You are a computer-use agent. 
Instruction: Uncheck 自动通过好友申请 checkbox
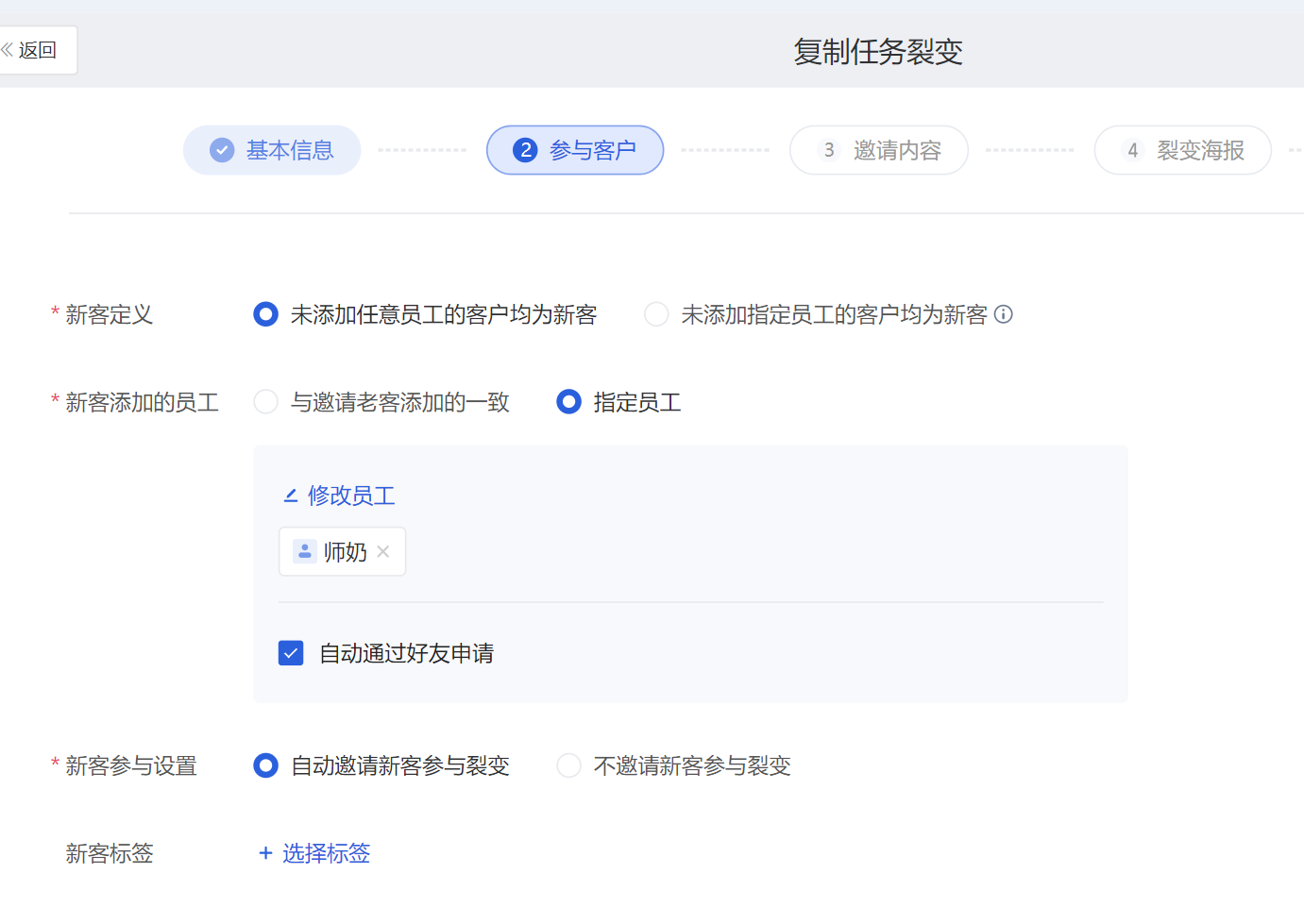tap(291, 653)
